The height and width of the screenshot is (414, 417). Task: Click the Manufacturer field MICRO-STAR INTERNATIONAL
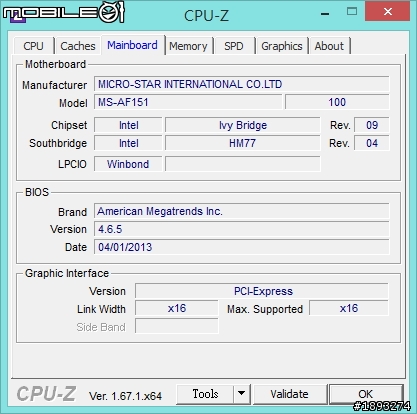click(x=242, y=84)
